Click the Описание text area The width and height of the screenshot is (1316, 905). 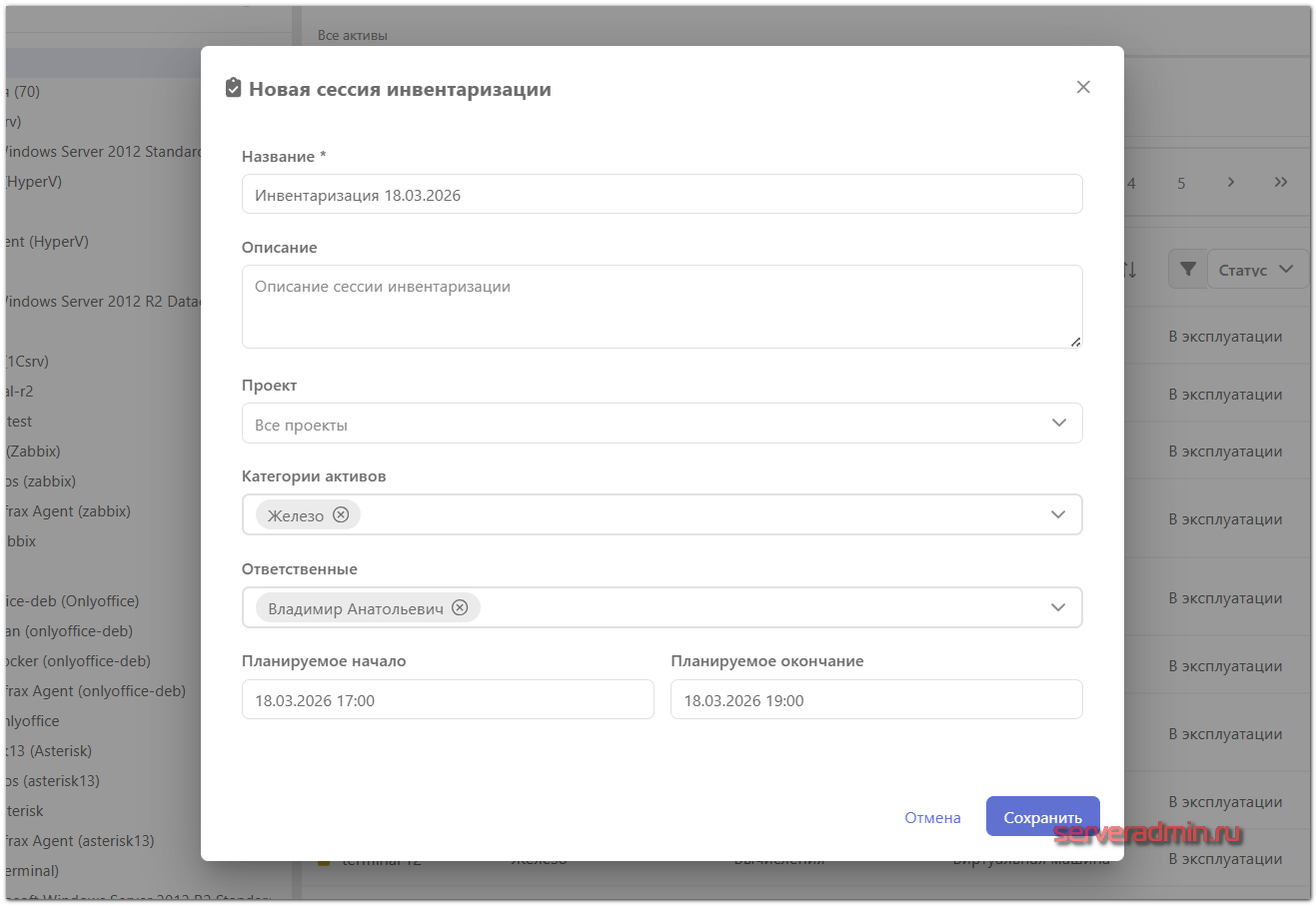tap(661, 307)
